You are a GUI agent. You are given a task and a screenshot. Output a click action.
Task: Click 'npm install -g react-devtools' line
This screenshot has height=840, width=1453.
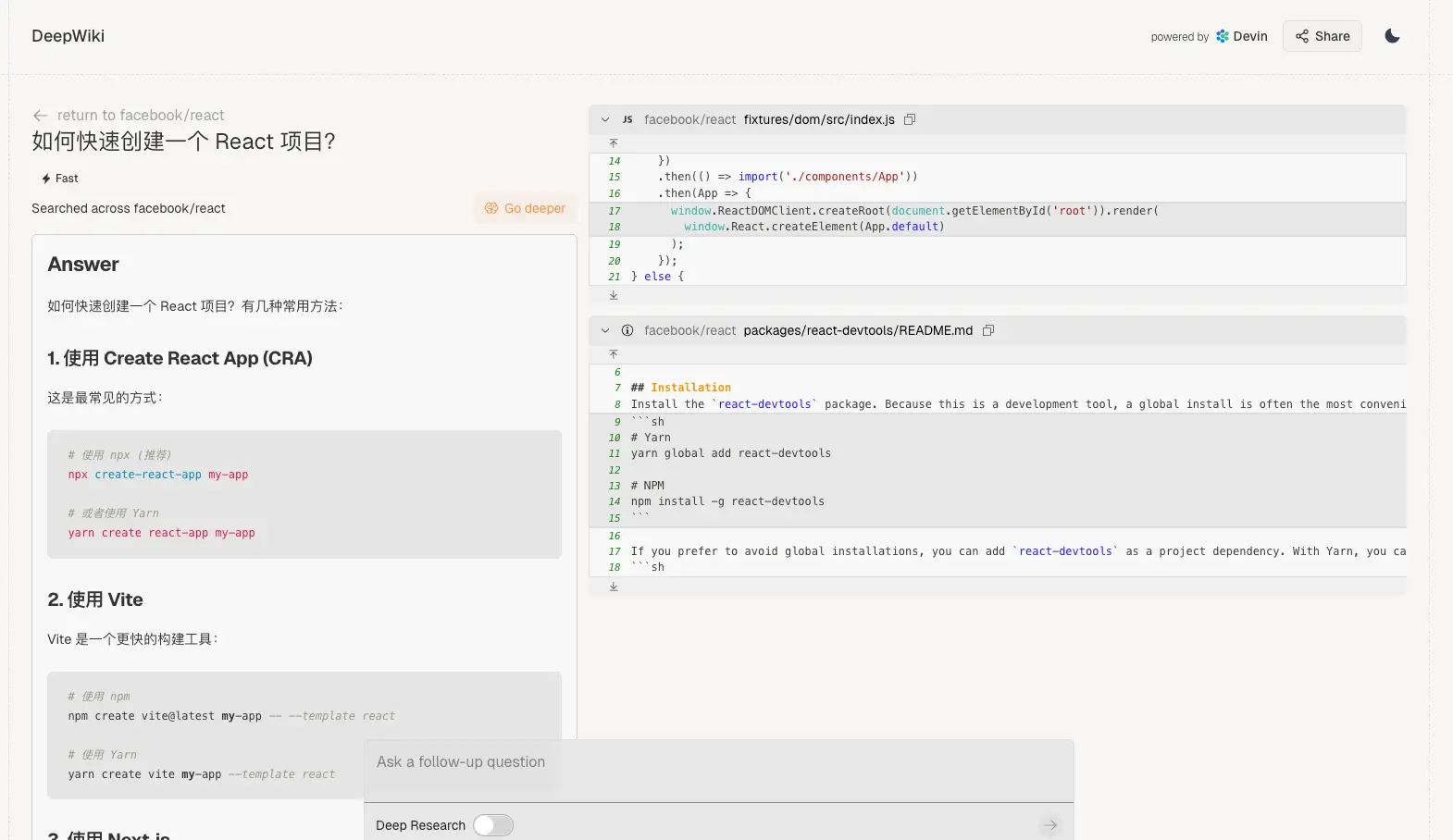(727, 501)
